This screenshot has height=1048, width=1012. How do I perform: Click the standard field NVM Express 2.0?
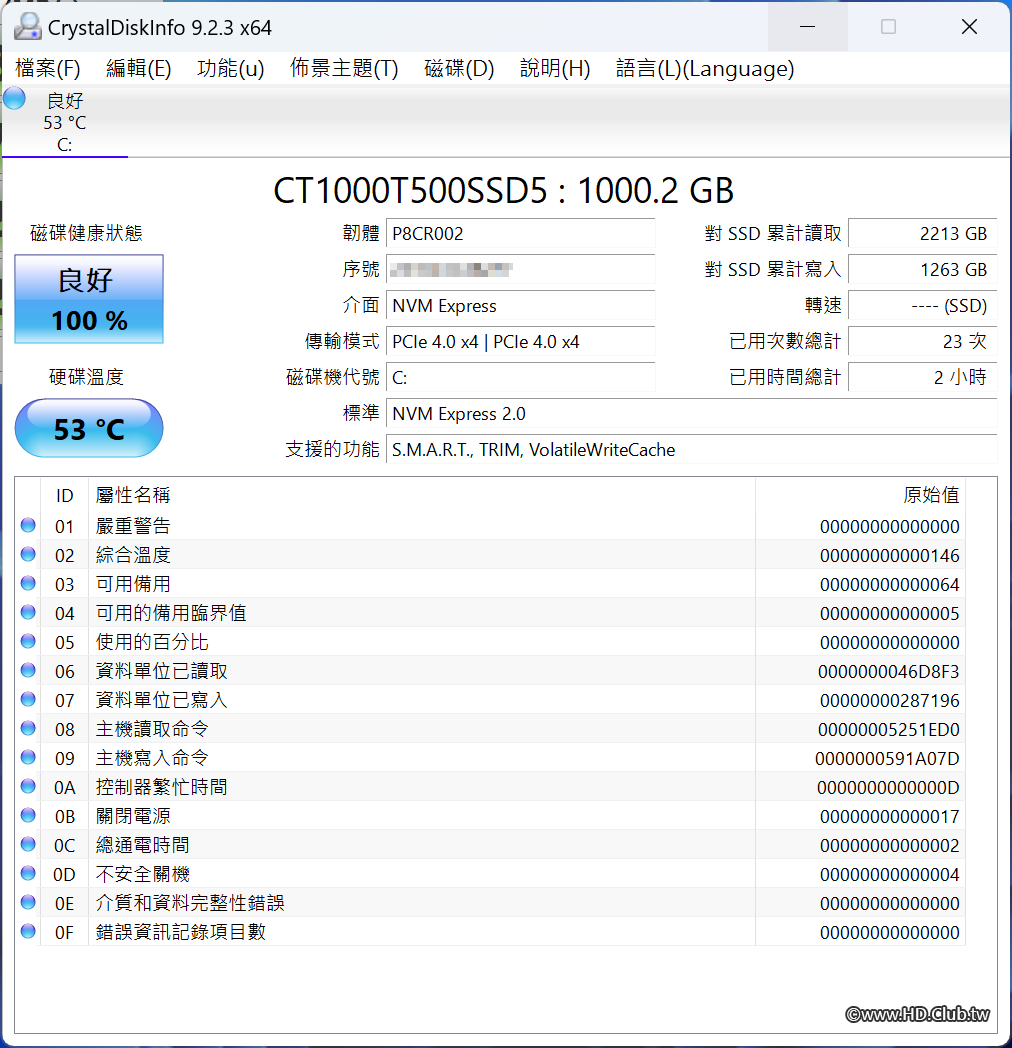[x=692, y=414]
